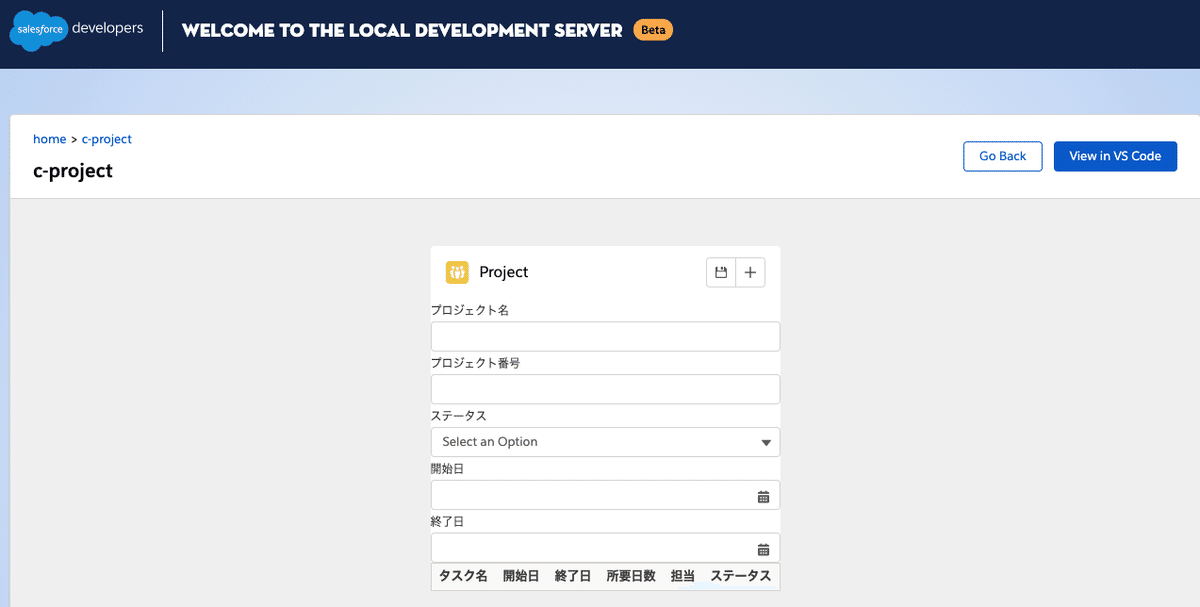This screenshot has width=1200, height=607.
Task: Open the home breadcrumb link
Action: coord(49,139)
